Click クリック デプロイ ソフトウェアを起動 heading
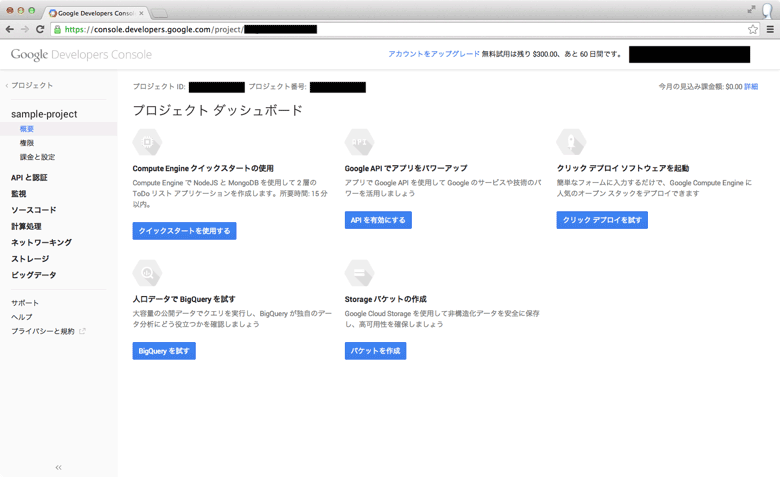This screenshot has width=780, height=477. point(623,169)
